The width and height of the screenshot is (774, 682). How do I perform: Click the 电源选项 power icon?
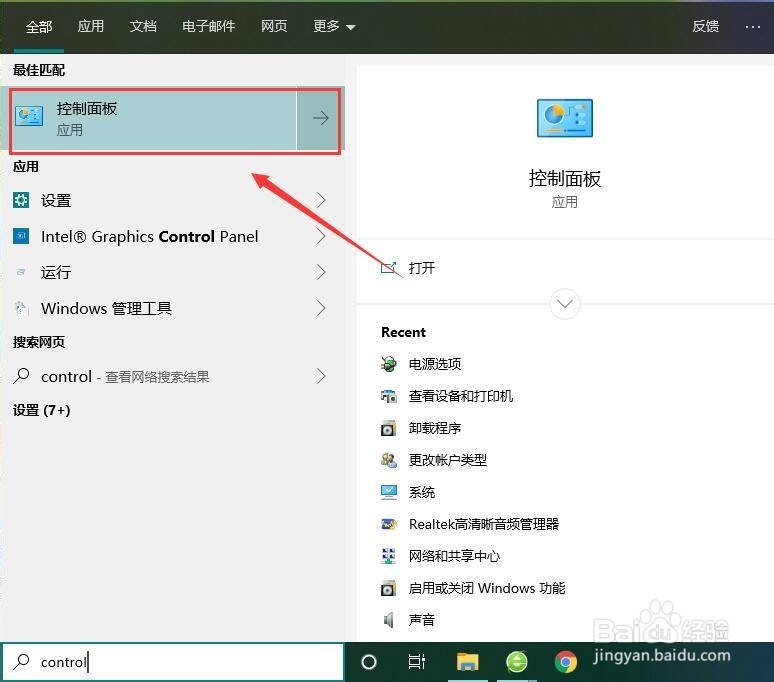[388, 364]
